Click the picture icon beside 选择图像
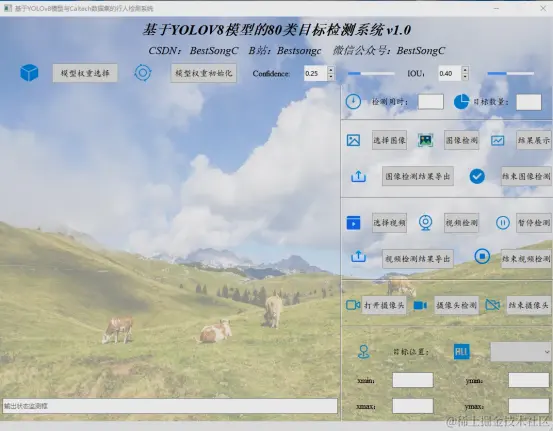The width and height of the screenshot is (554, 432). [x=353, y=140]
